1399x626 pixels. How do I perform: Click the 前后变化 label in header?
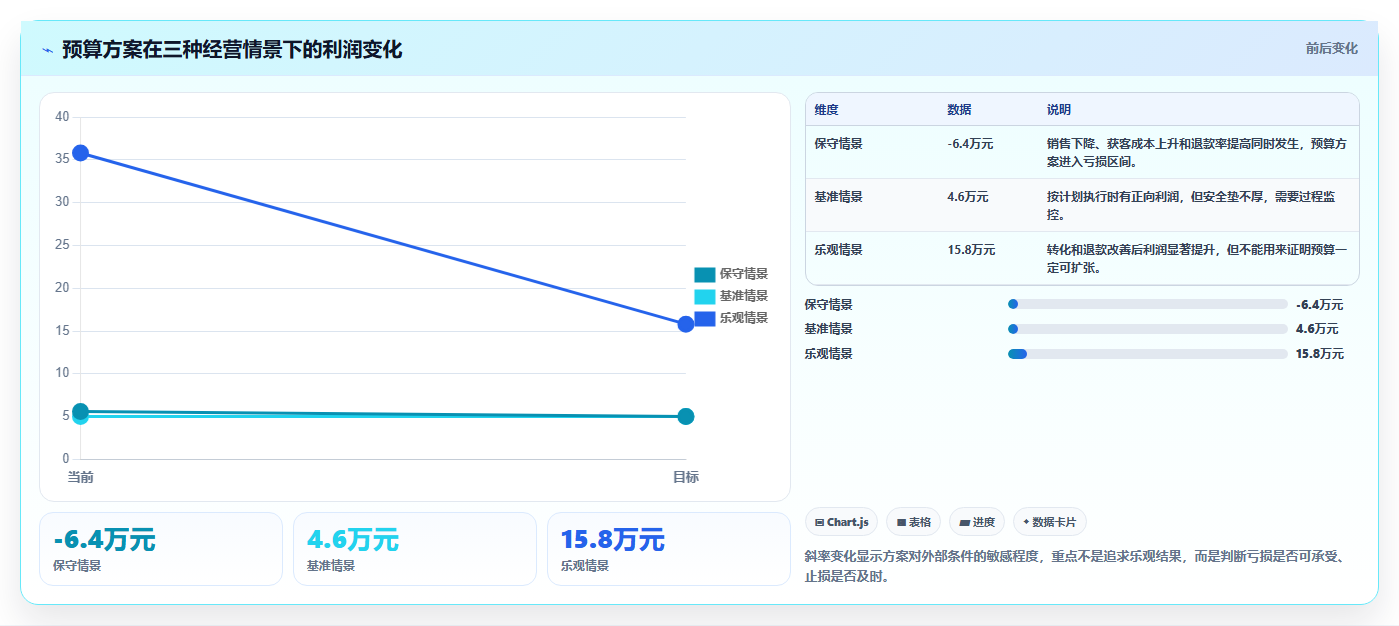1331,48
